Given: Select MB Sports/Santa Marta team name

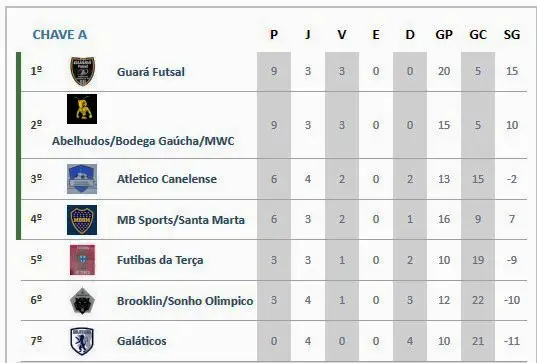Looking at the screenshot, I should click(181, 220).
